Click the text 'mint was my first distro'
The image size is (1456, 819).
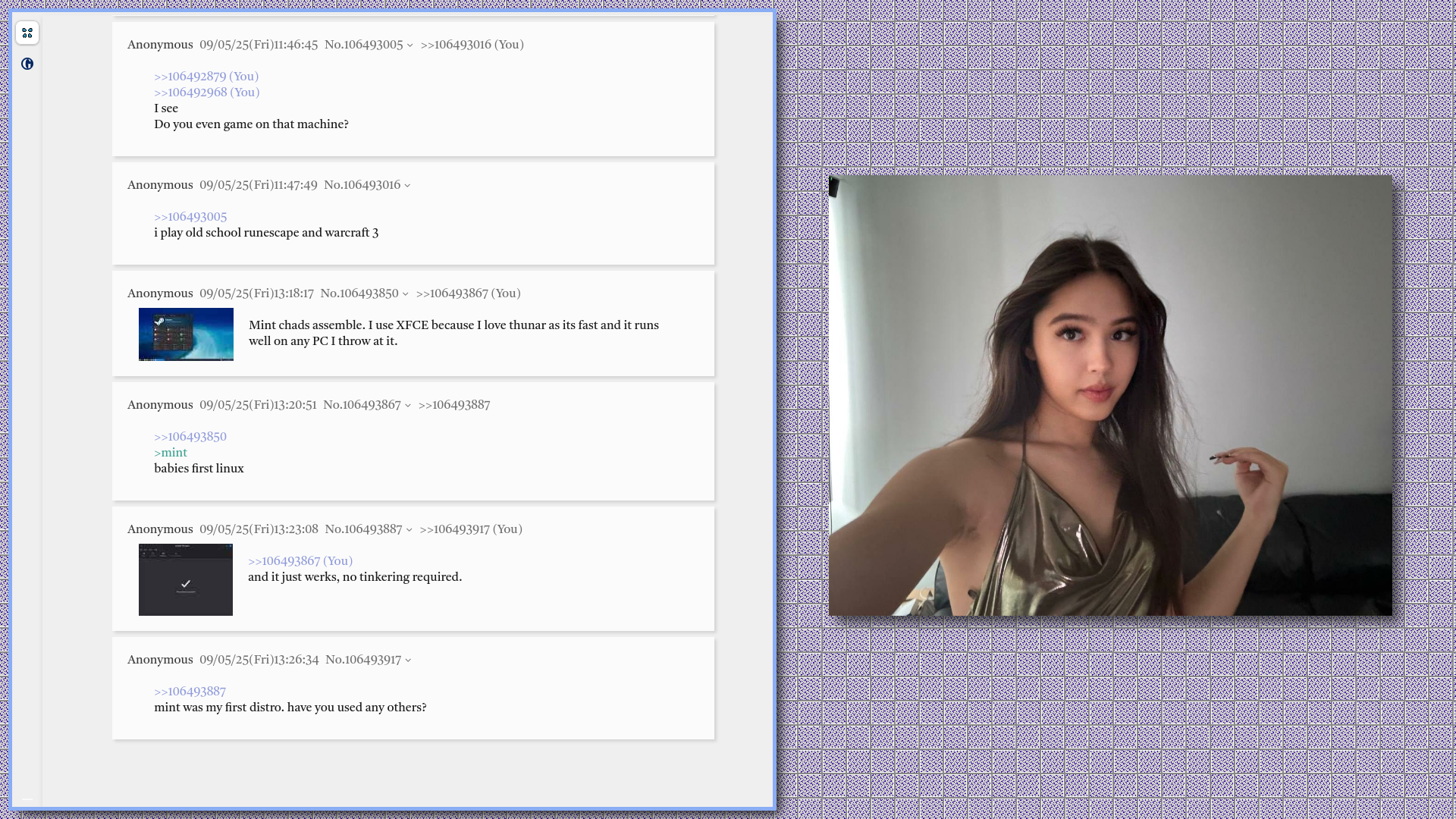click(218, 708)
